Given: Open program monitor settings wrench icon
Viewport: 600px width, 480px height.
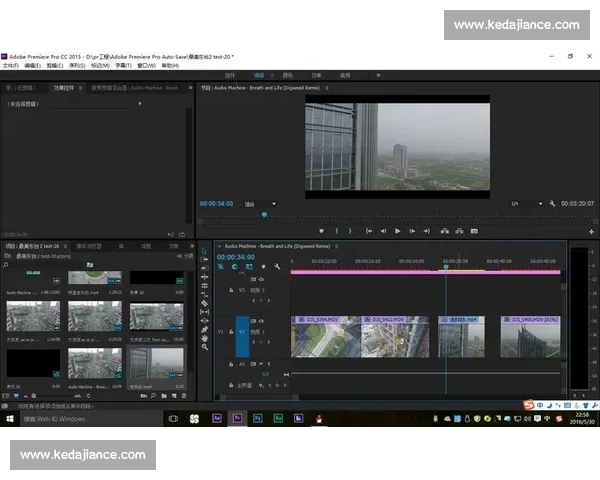Looking at the screenshot, I should [552, 203].
